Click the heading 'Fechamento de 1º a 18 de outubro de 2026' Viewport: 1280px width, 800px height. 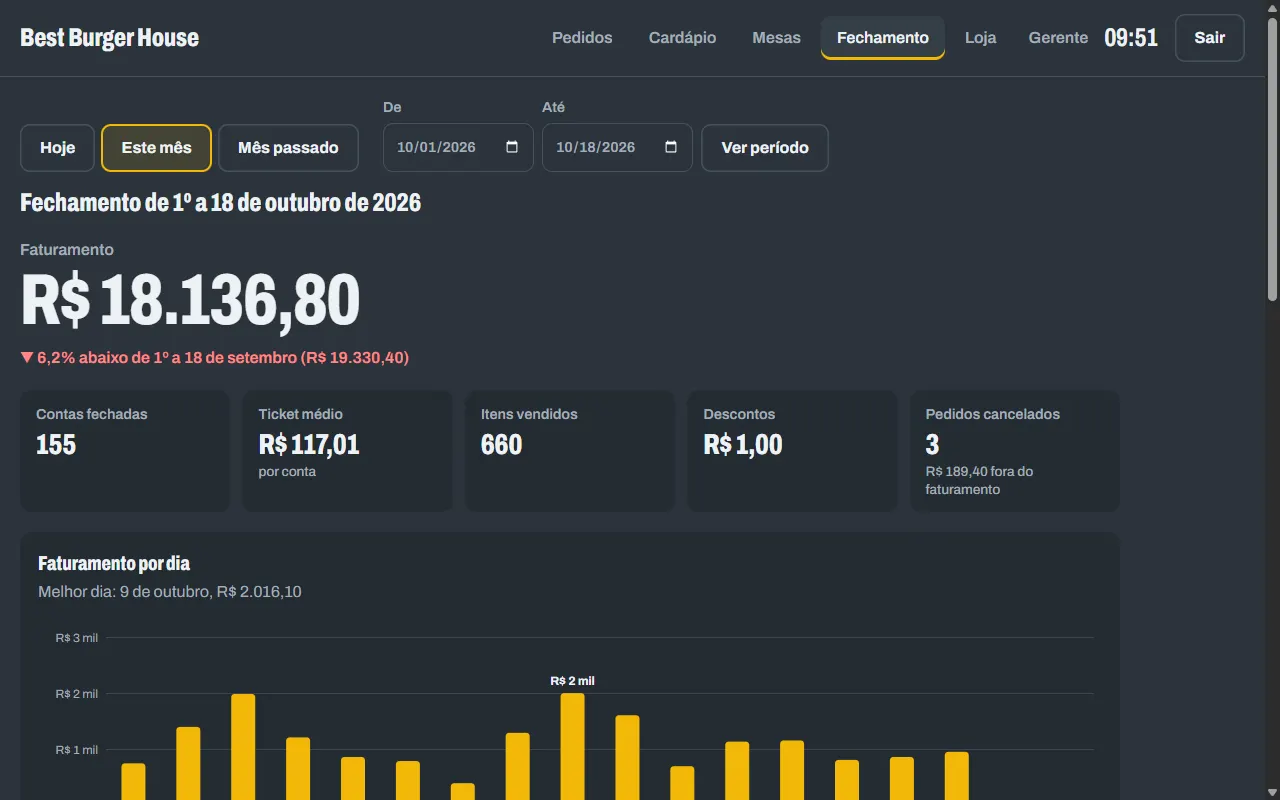(221, 203)
